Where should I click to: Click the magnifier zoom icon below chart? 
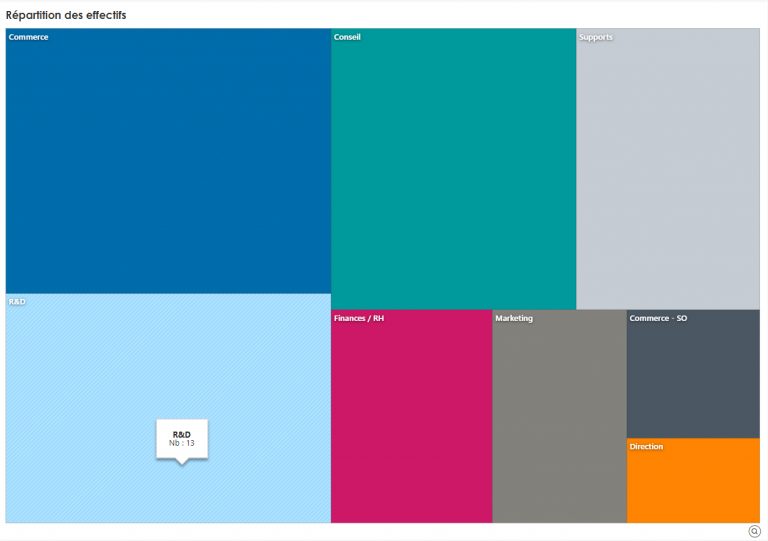click(x=755, y=531)
